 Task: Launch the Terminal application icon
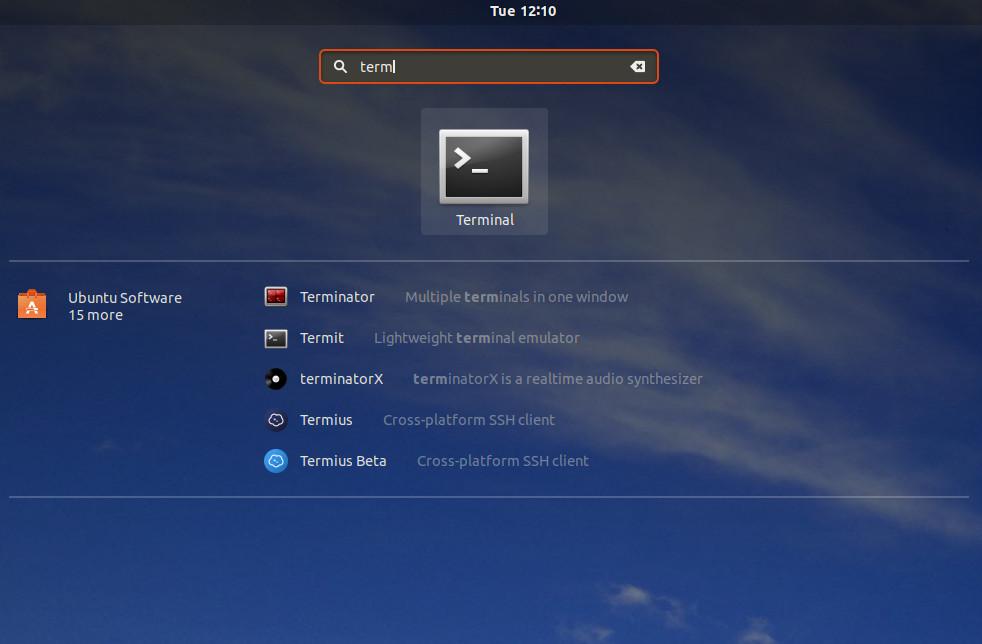[x=484, y=167]
